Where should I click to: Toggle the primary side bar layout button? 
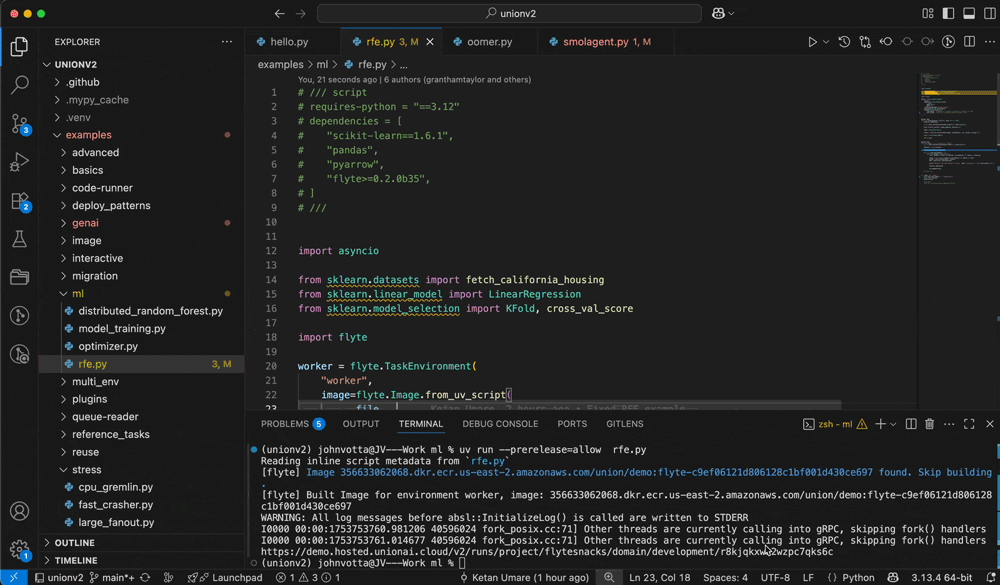[947, 14]
